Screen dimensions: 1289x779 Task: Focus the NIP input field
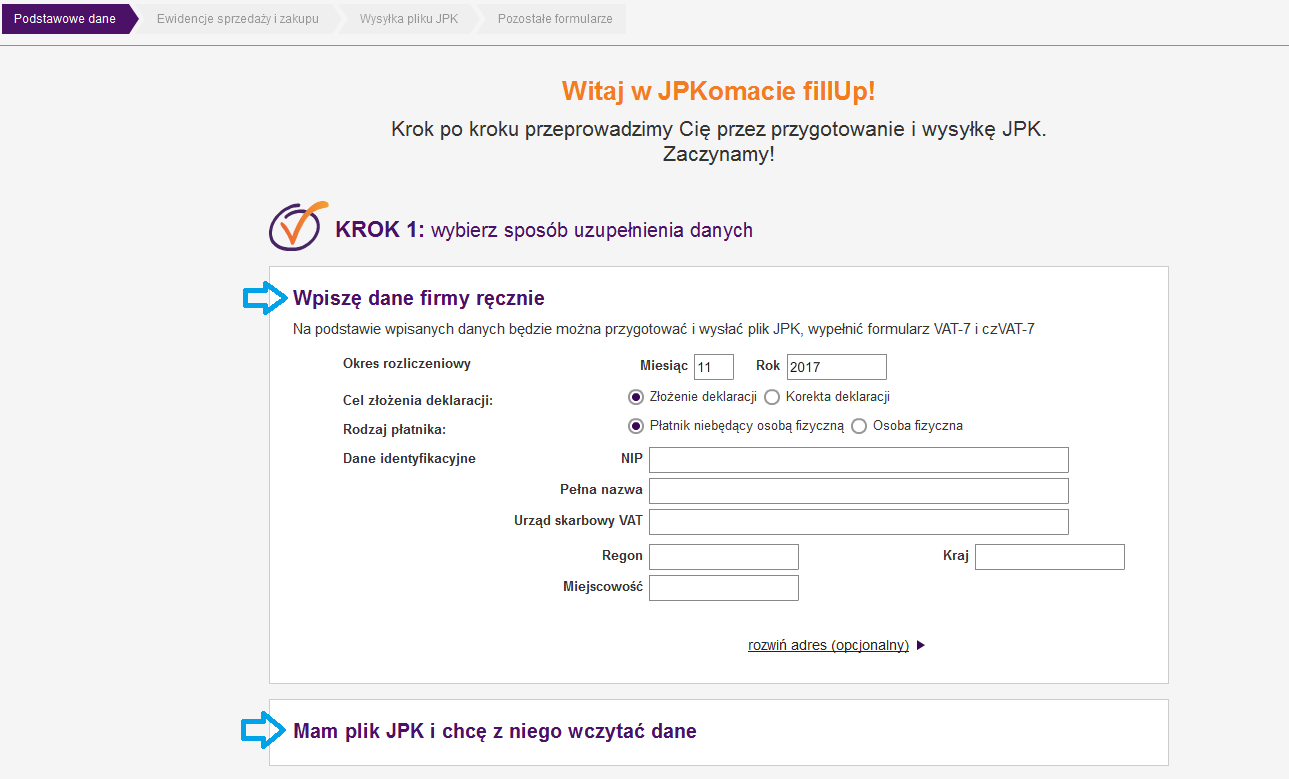pyautogui.click(x=859, y=460)
